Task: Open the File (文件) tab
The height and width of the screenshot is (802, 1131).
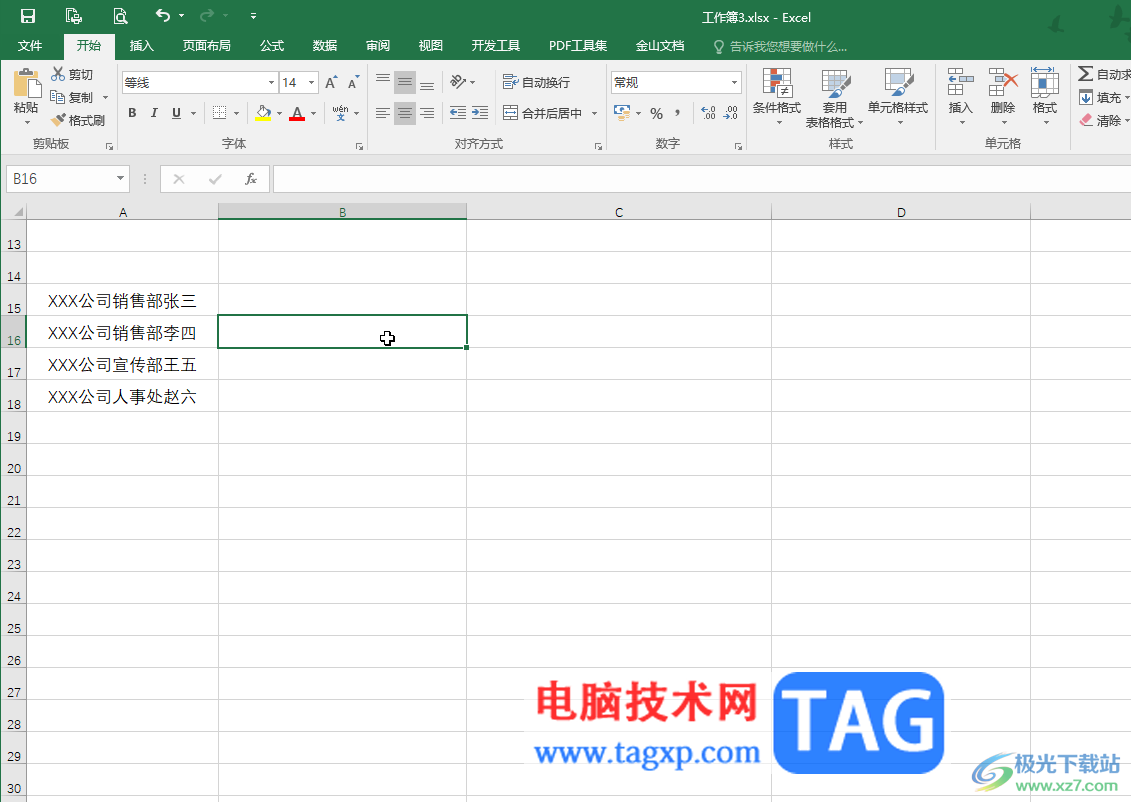Action: [30, 45]
